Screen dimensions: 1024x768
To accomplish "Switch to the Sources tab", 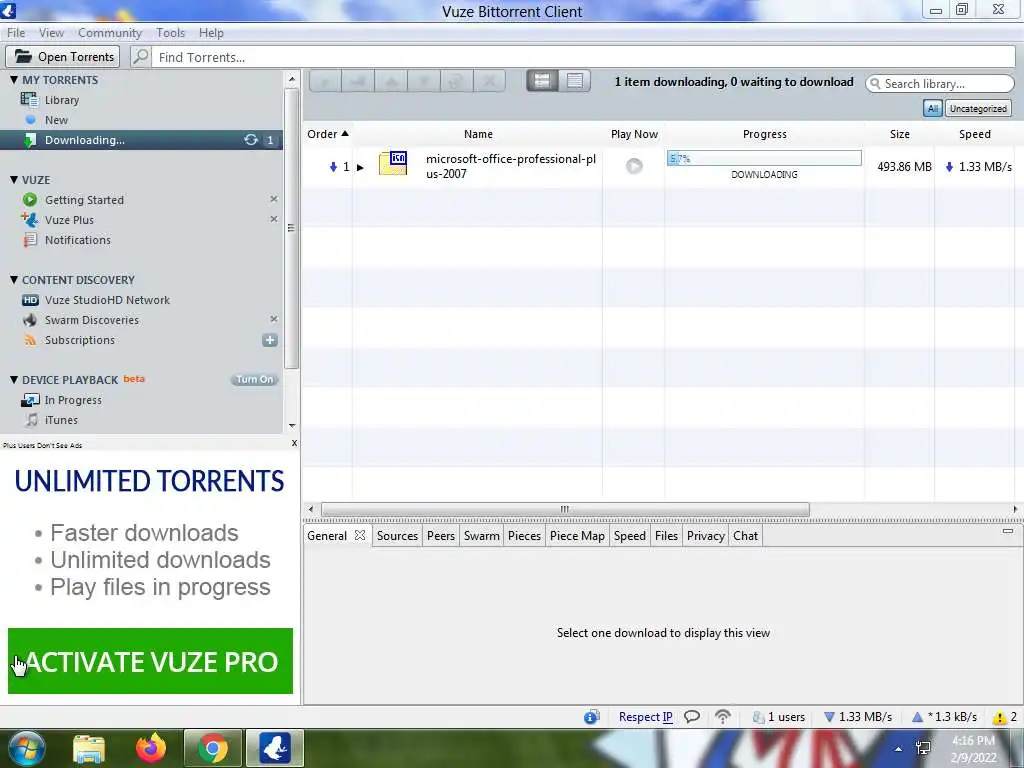I will pos(397,536).
